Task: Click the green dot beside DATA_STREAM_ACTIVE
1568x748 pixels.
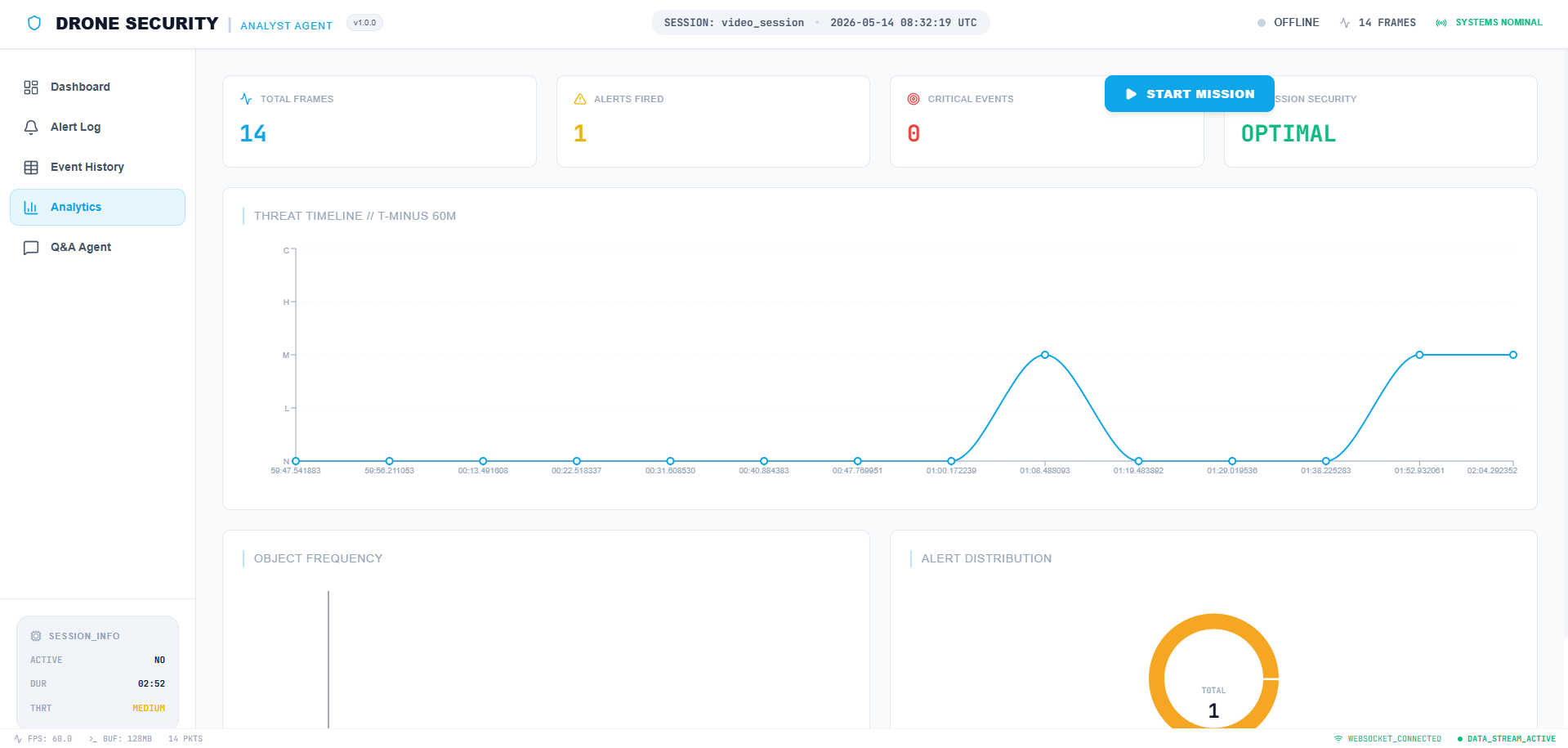Action: (1460, 739)
